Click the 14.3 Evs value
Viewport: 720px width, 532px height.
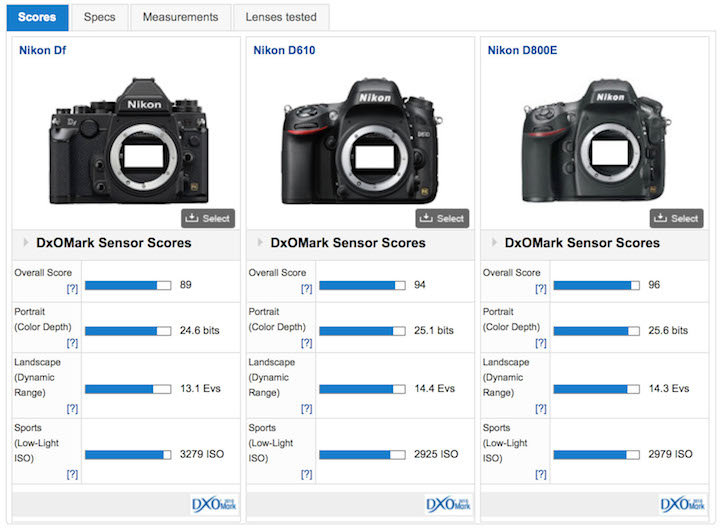point(669,389)
